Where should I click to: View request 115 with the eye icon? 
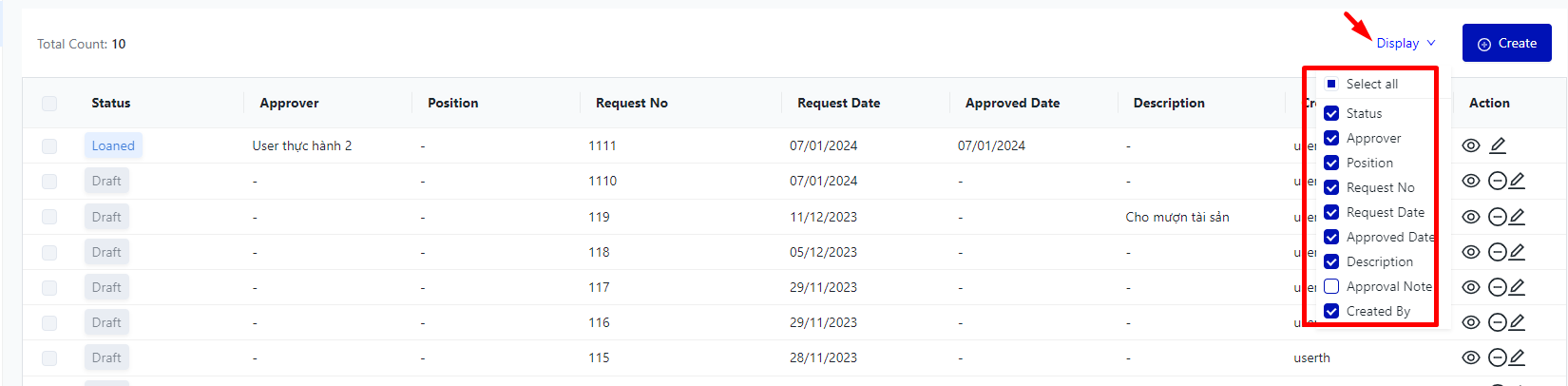pyautogui.click(x=1470, y=357)
